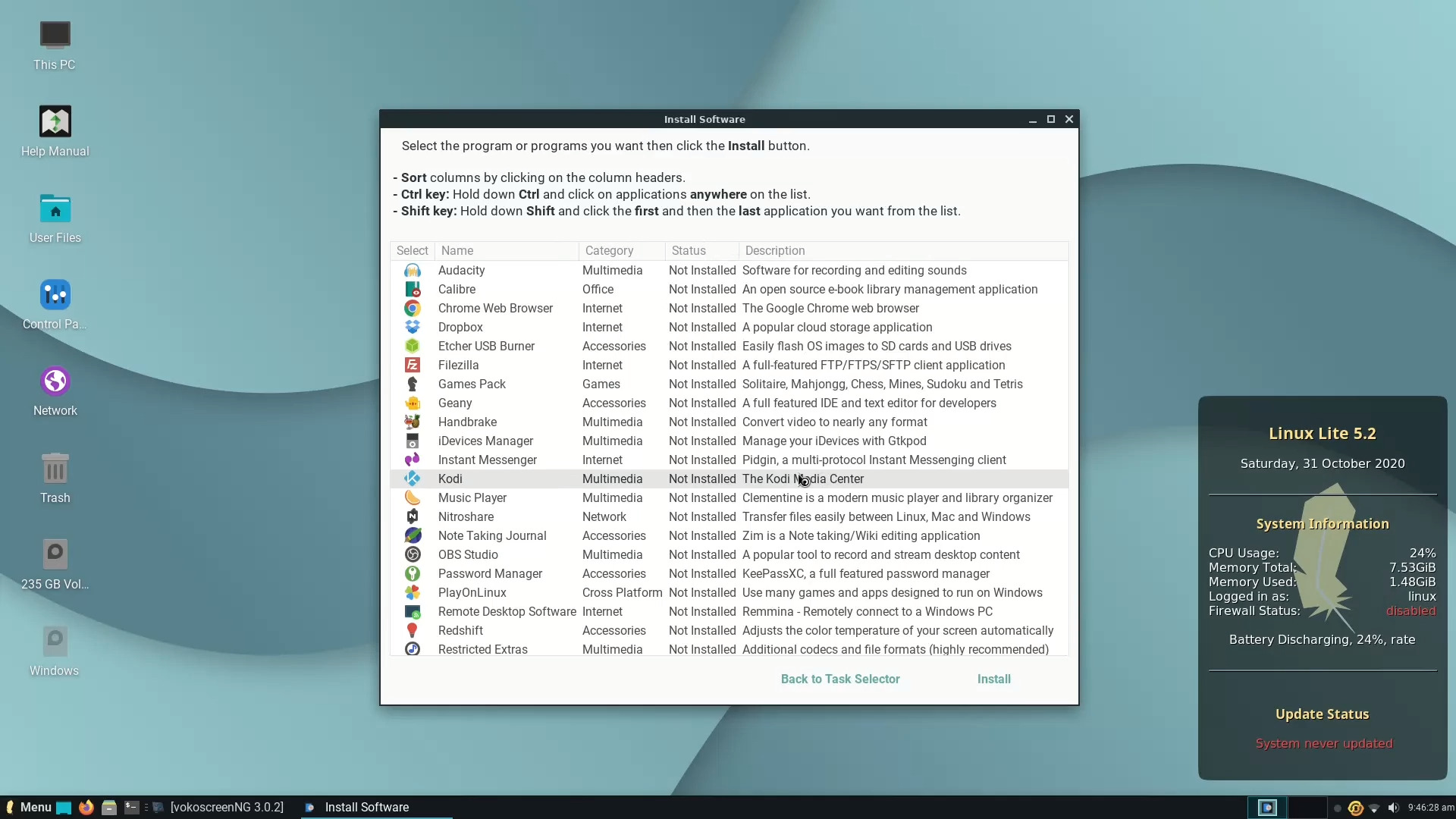Select the Music Player row name
The height and width of the screenshot is (819, 1456).
coord(472,498)
